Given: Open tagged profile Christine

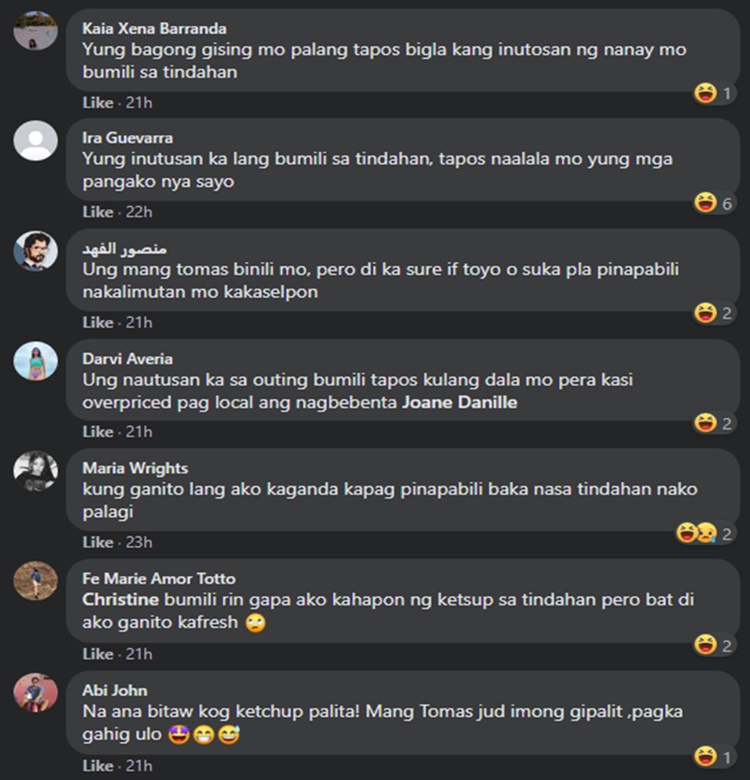Looking at the screenshot, I should [x=120, y=599].
